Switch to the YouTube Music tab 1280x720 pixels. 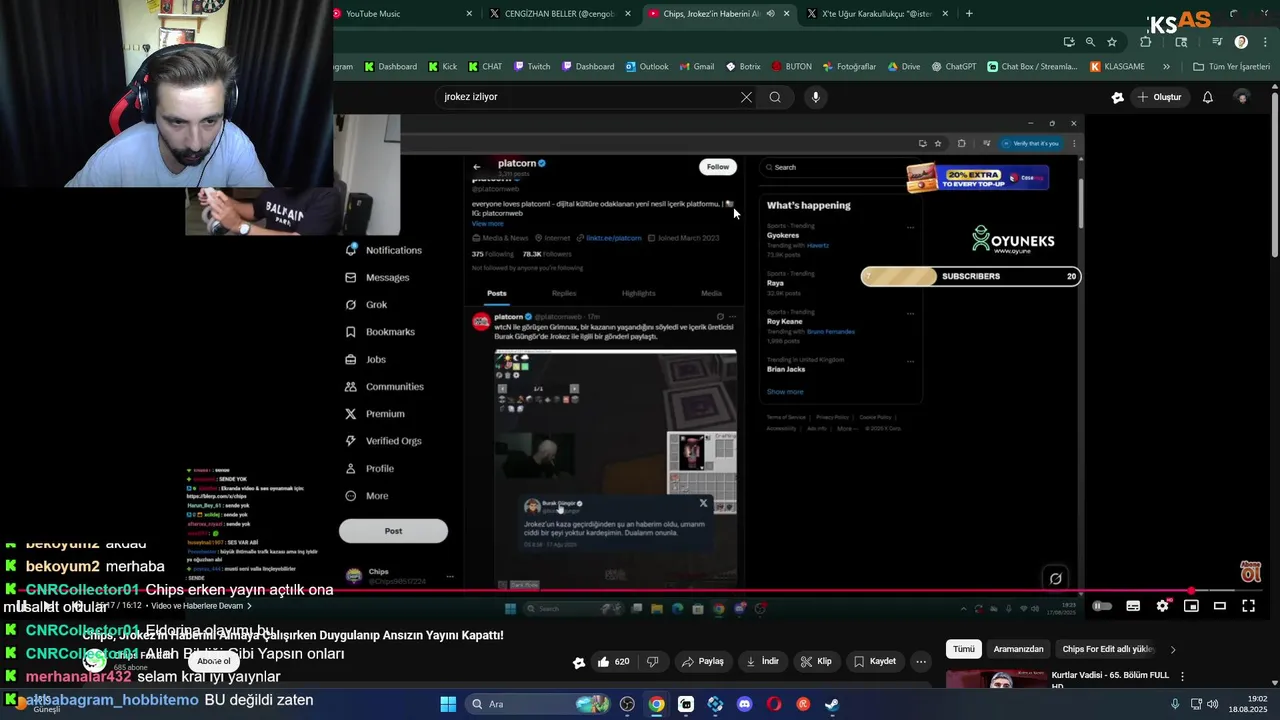coord(404,14)
